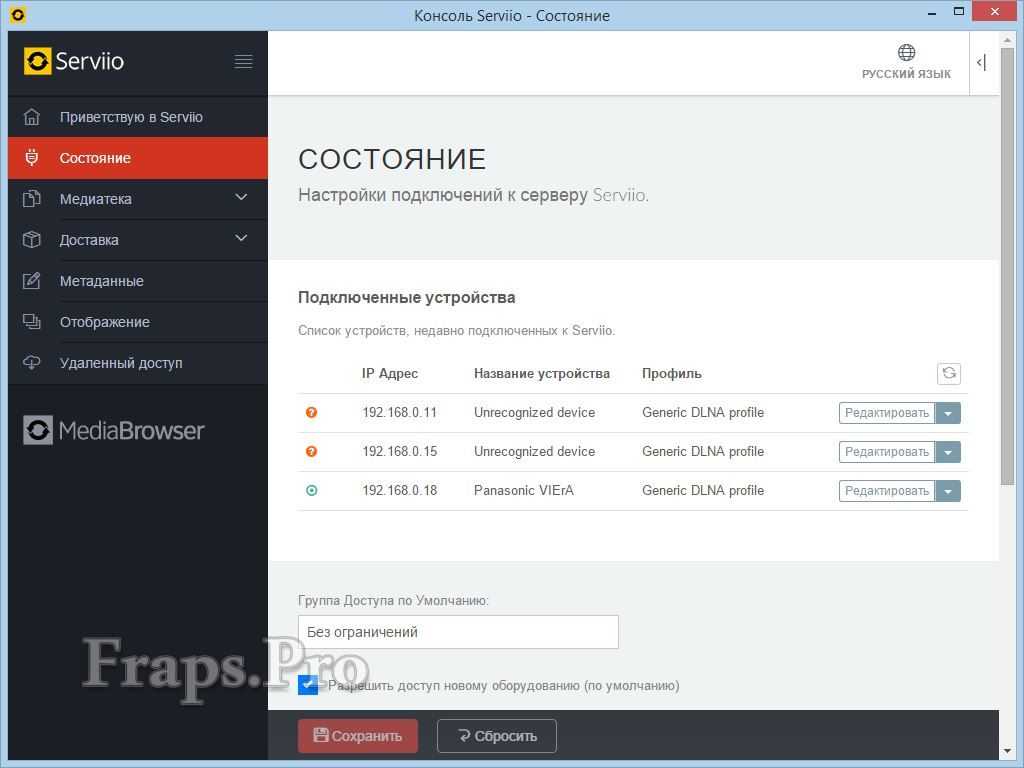Screen dimensions: 1024x768
Task: Click the Serviio logo icon
Action: (x=37, y=61)
